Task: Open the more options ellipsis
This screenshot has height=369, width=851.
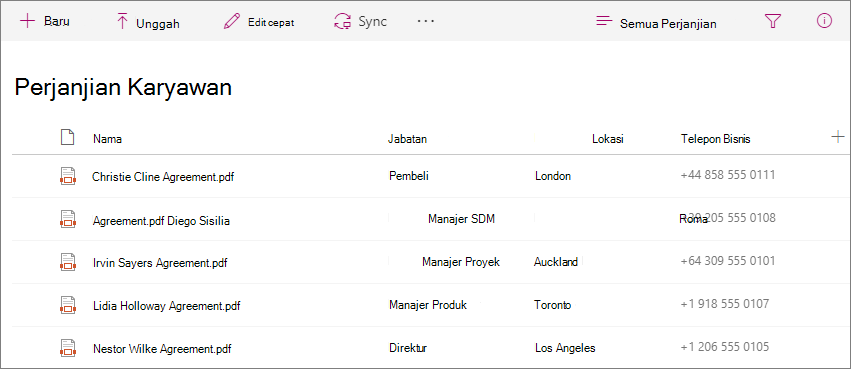Action: point(426,21)
